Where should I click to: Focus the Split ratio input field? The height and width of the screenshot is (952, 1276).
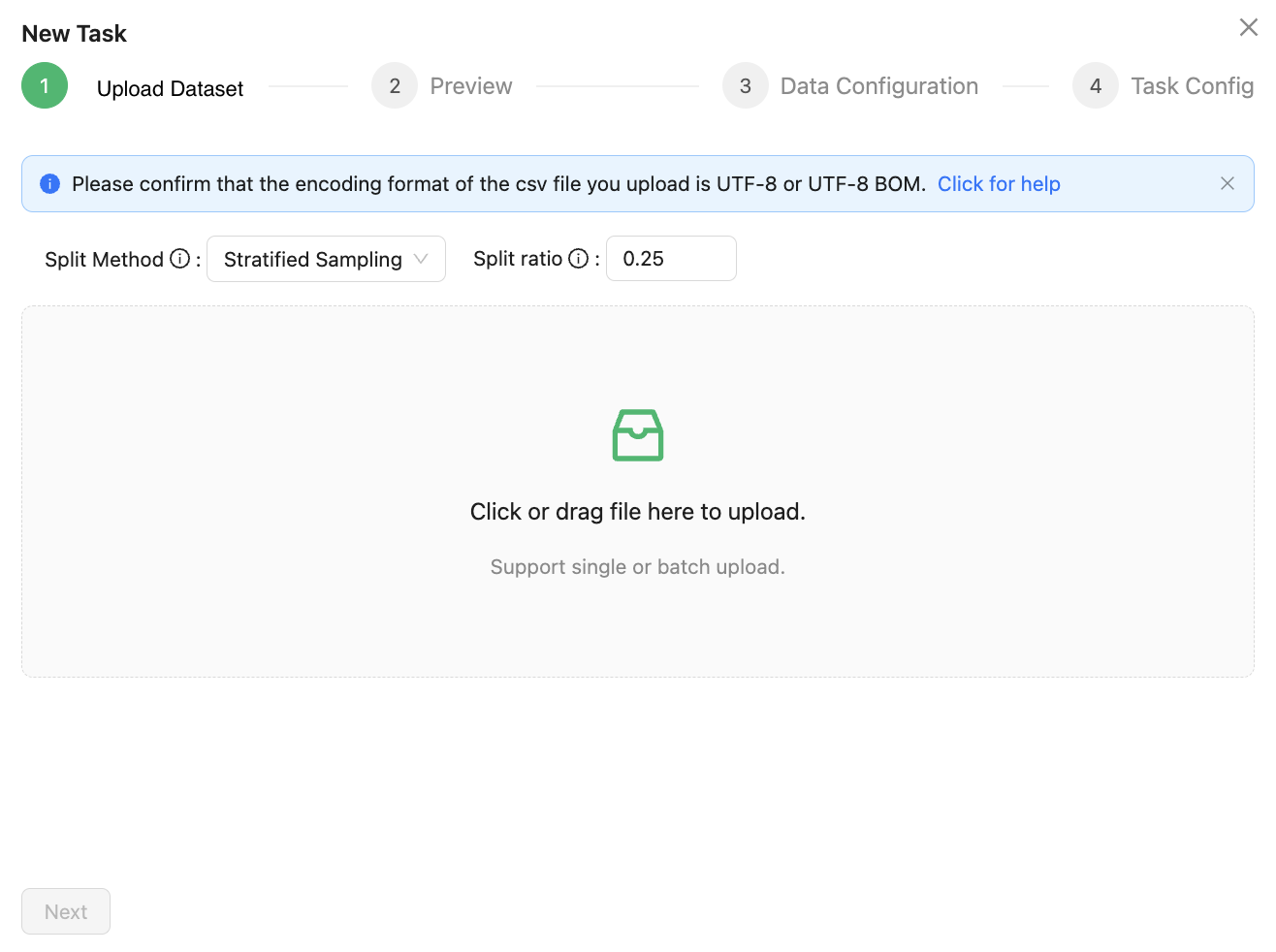coord(671,259)
